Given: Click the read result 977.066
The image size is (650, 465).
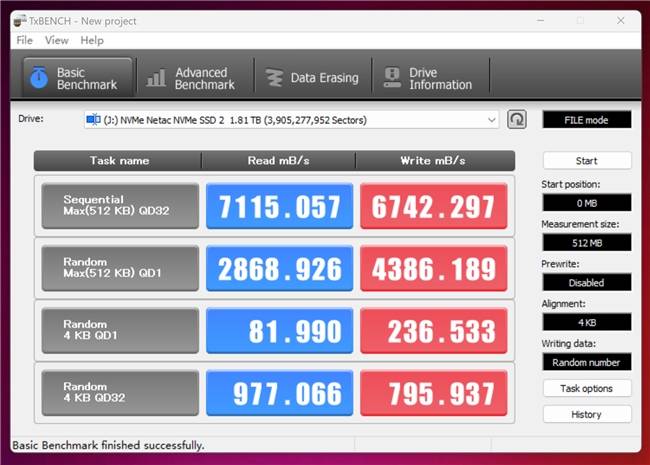Looking at the screenshot, I should pyautogui.click(x=279, y=392).
